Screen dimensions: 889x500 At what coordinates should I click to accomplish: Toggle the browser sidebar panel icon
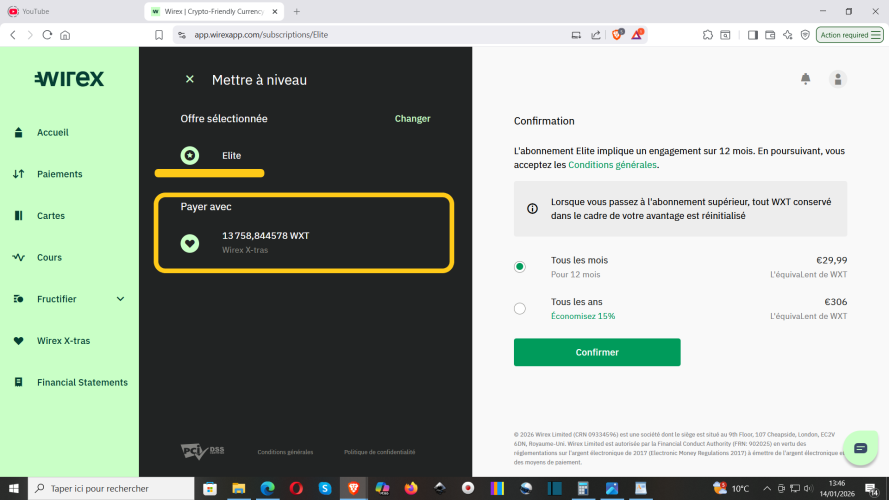(752, 35)
